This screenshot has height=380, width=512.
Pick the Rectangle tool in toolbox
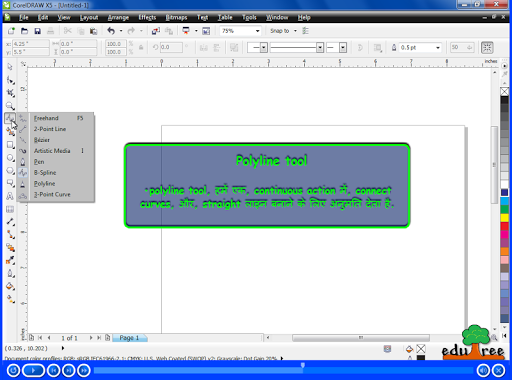(x=10, y=145)
